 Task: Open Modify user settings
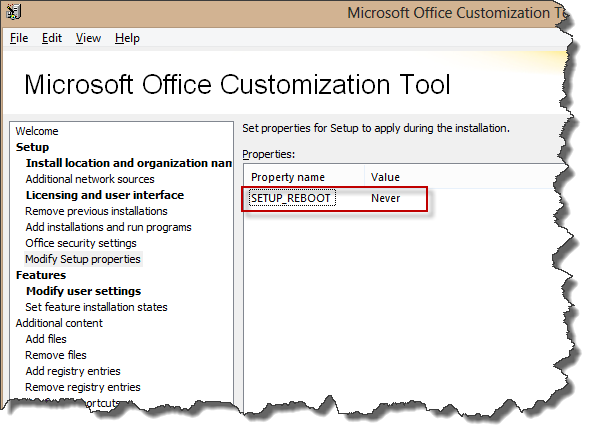click(84, 291)
